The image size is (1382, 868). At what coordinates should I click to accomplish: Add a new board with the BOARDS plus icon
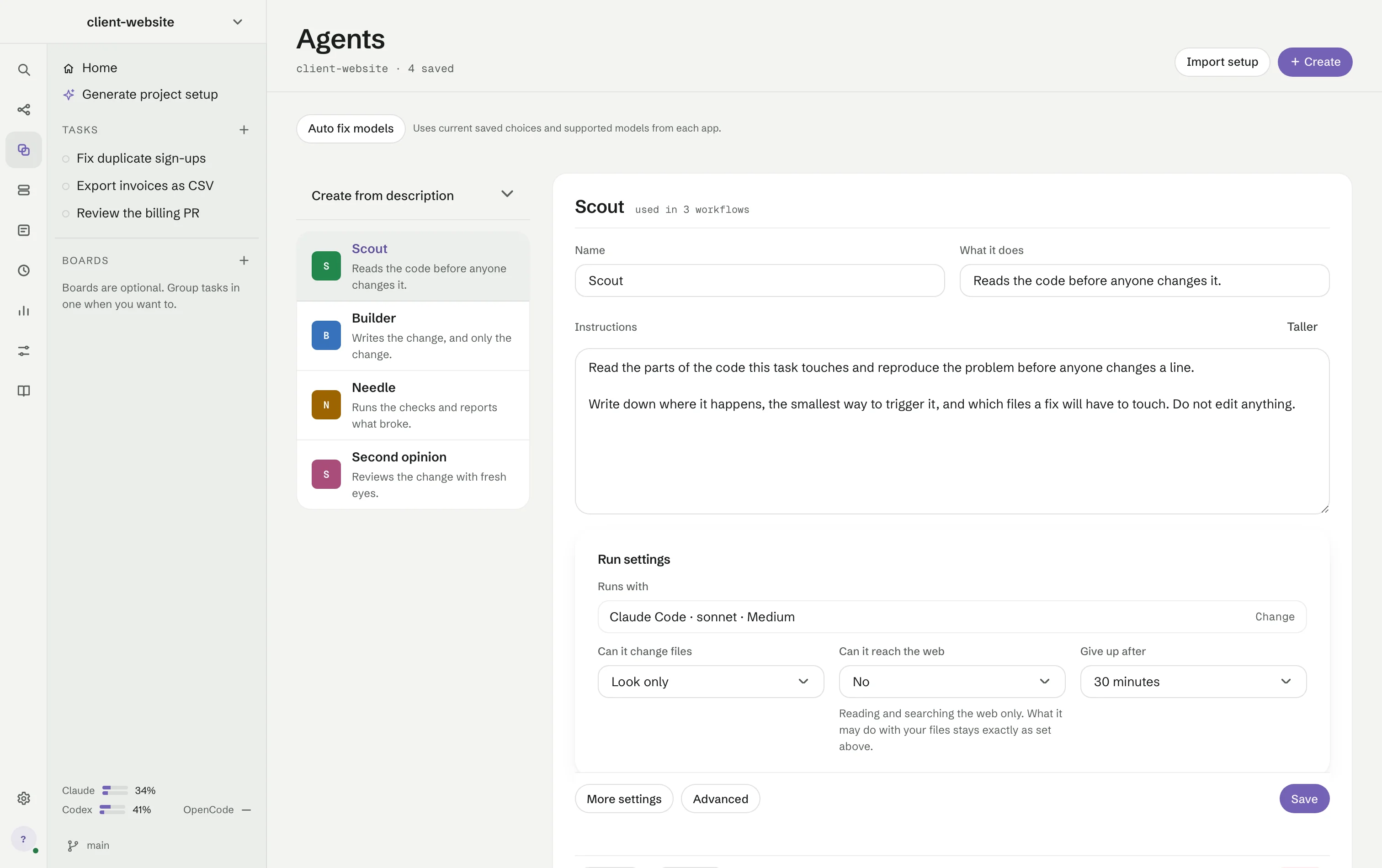tap(244, 260)
